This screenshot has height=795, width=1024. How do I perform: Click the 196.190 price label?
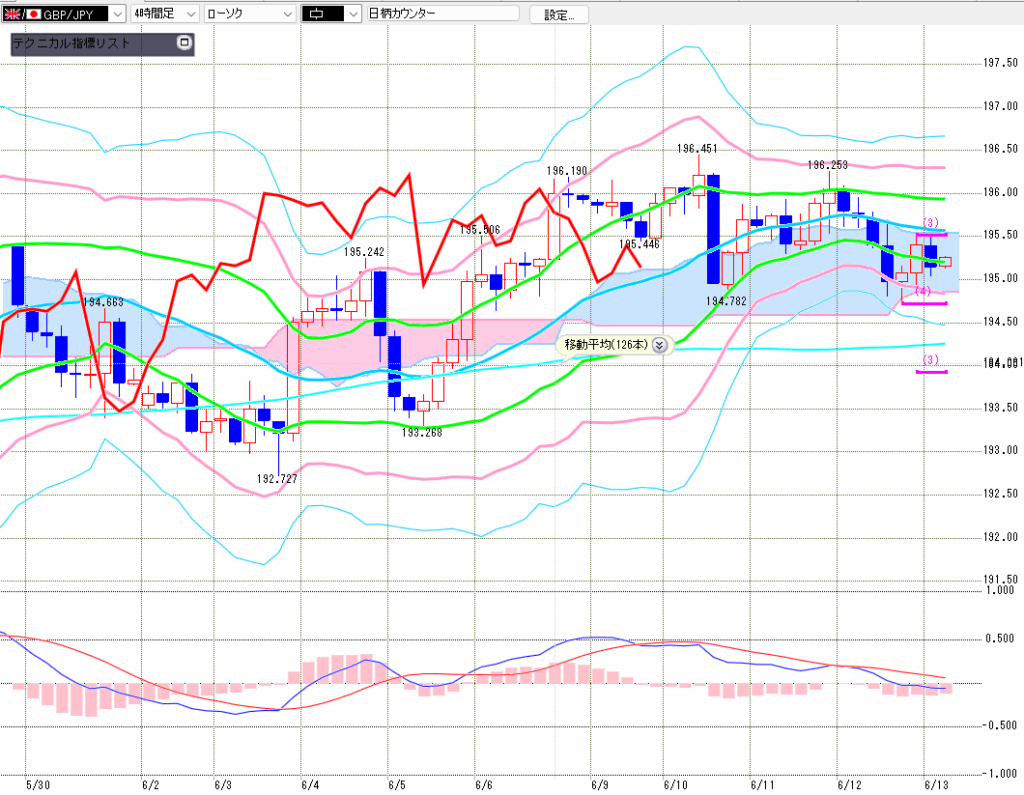click(567, 171)
